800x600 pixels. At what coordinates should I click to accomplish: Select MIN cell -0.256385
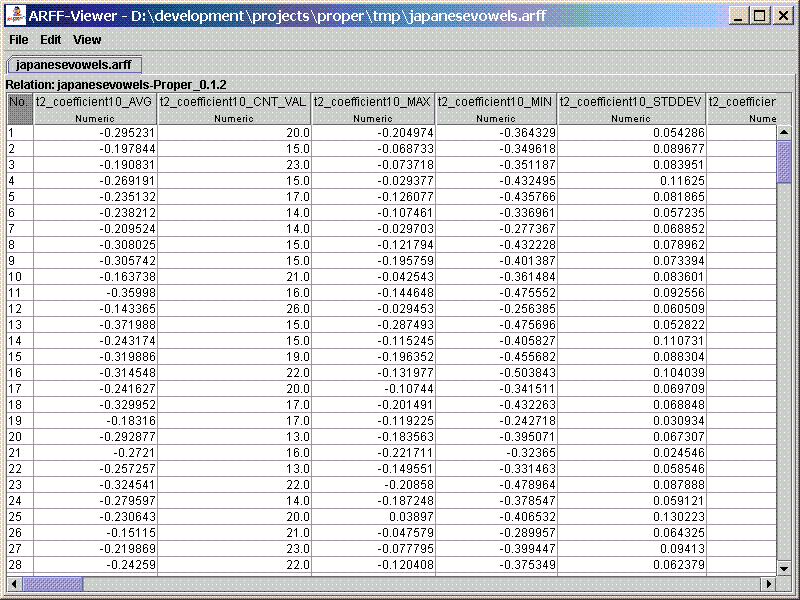(x=496, y=309)
